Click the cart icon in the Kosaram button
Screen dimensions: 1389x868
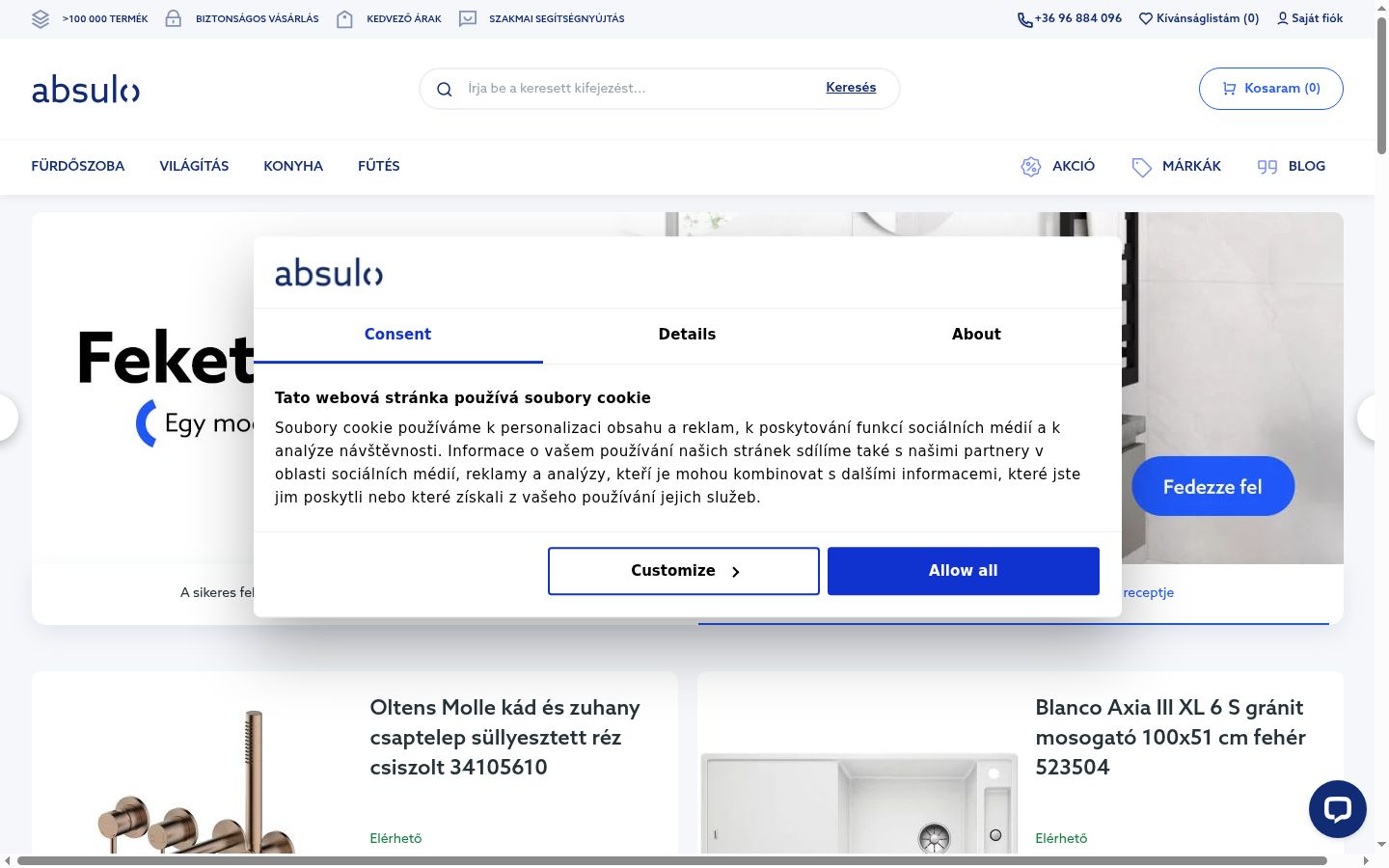pos(1229,88)
